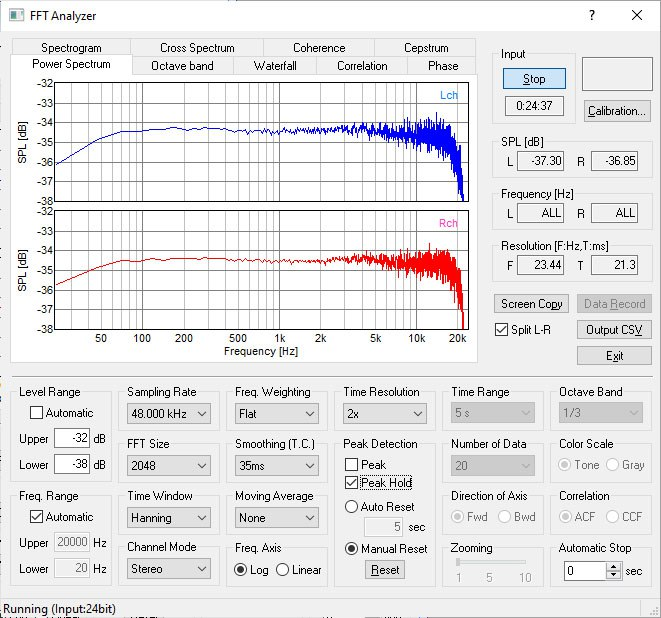Open the Sampling Rate dropdown
661x618 pixels.
pos(169,414)
